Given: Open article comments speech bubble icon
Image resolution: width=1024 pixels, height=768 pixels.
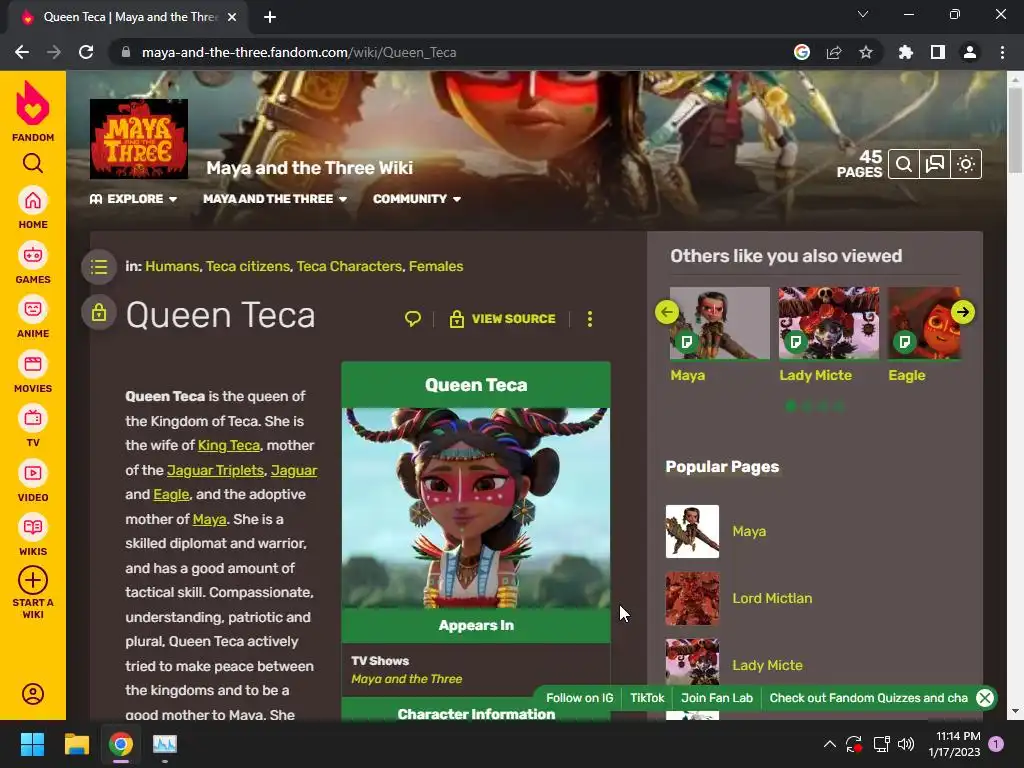Looking at the screenshot, I should [x=413, y=319].
